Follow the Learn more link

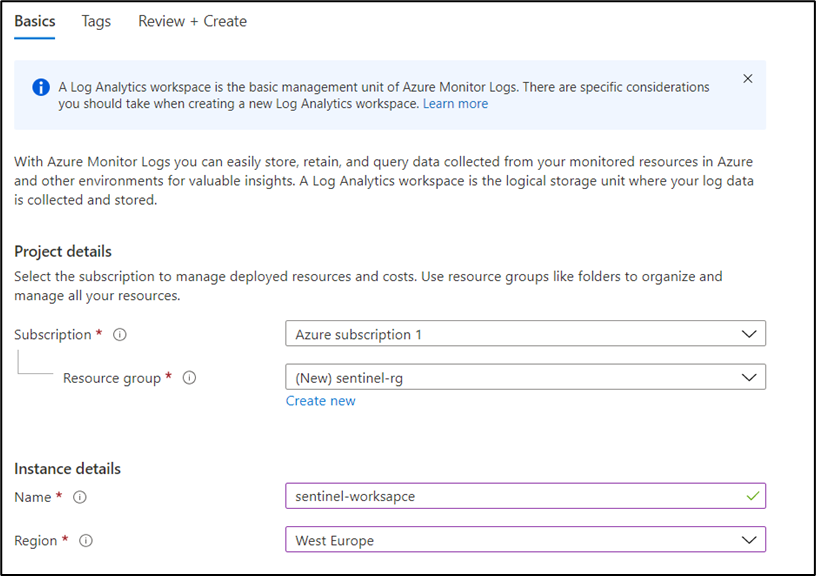tap(455, 104)
